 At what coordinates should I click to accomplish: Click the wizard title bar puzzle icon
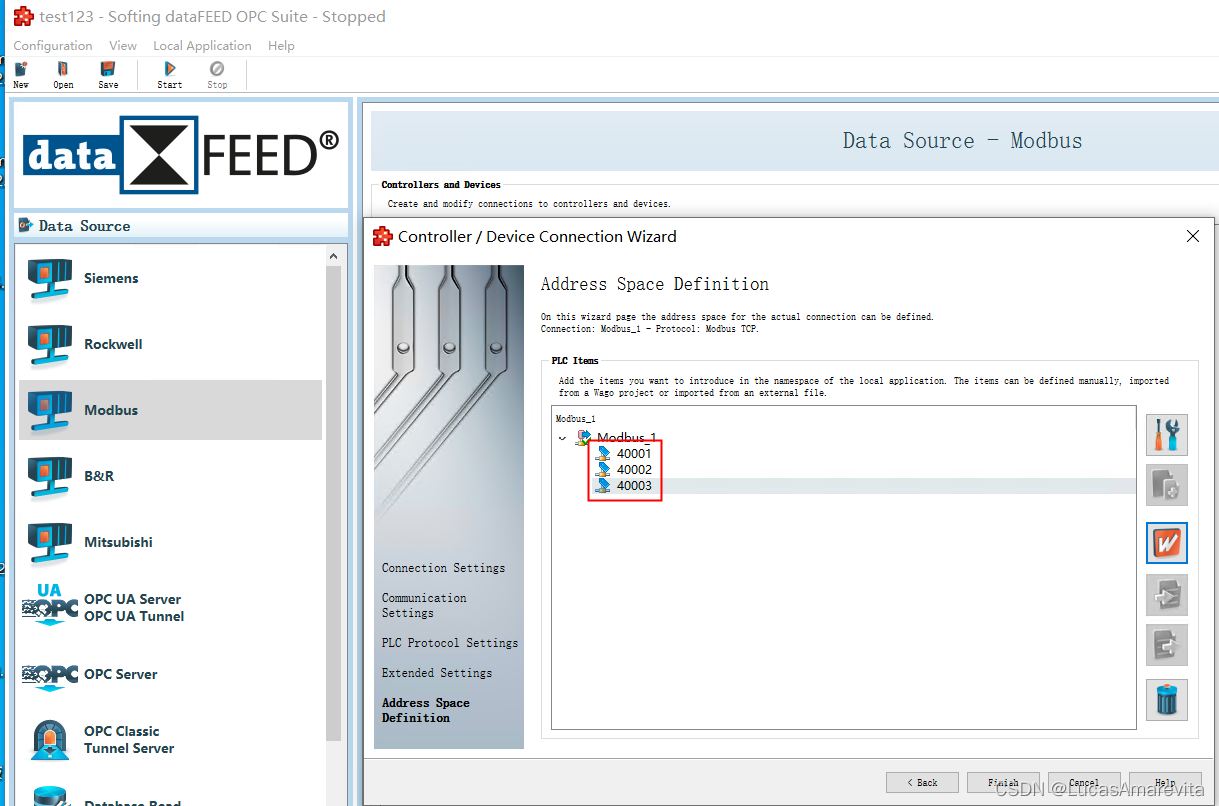[382, 237]
